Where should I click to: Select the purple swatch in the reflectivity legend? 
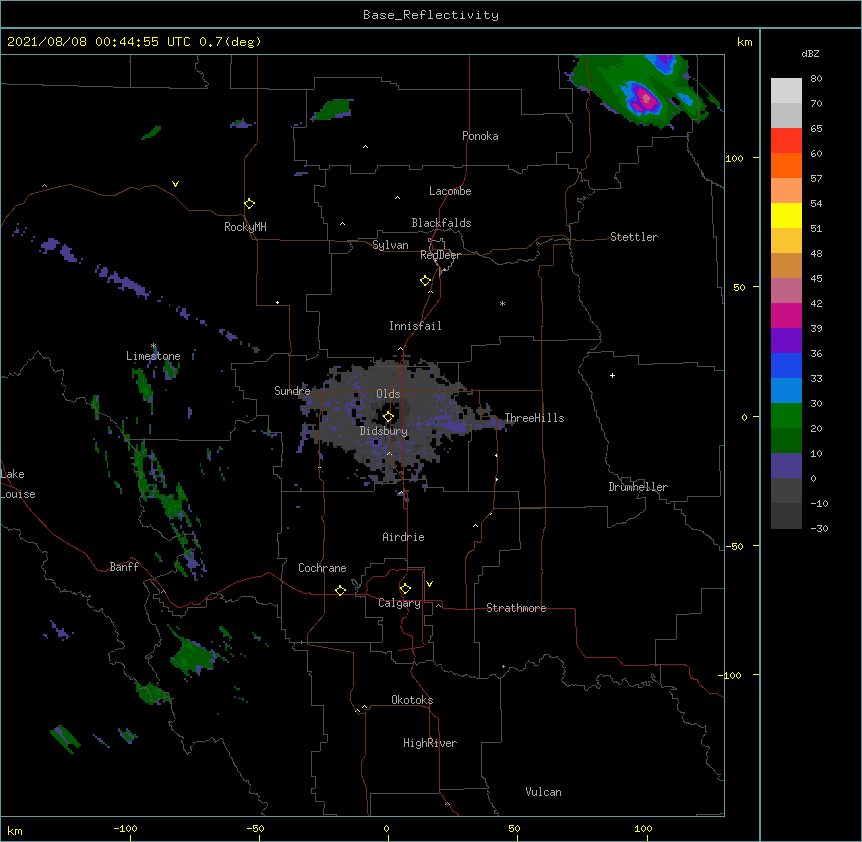click(x=786, y=340)
